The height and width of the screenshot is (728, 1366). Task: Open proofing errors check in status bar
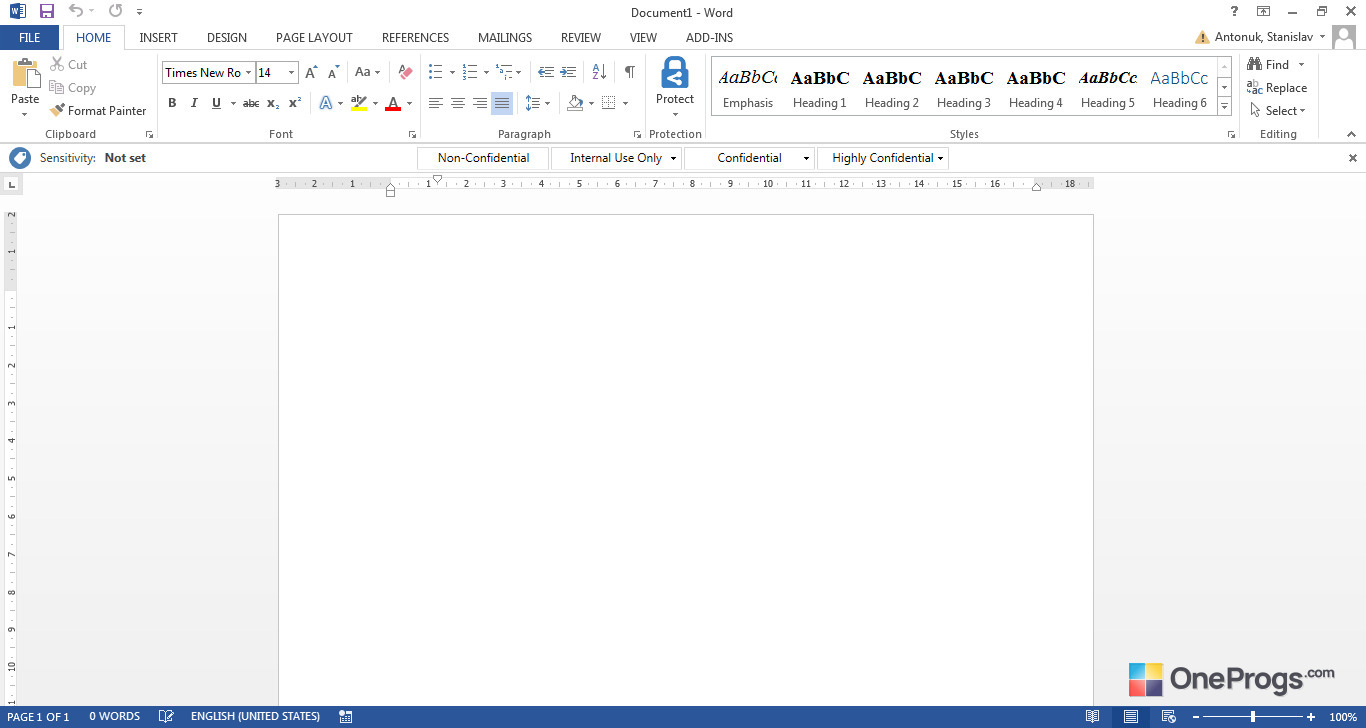tap(166, 717)
